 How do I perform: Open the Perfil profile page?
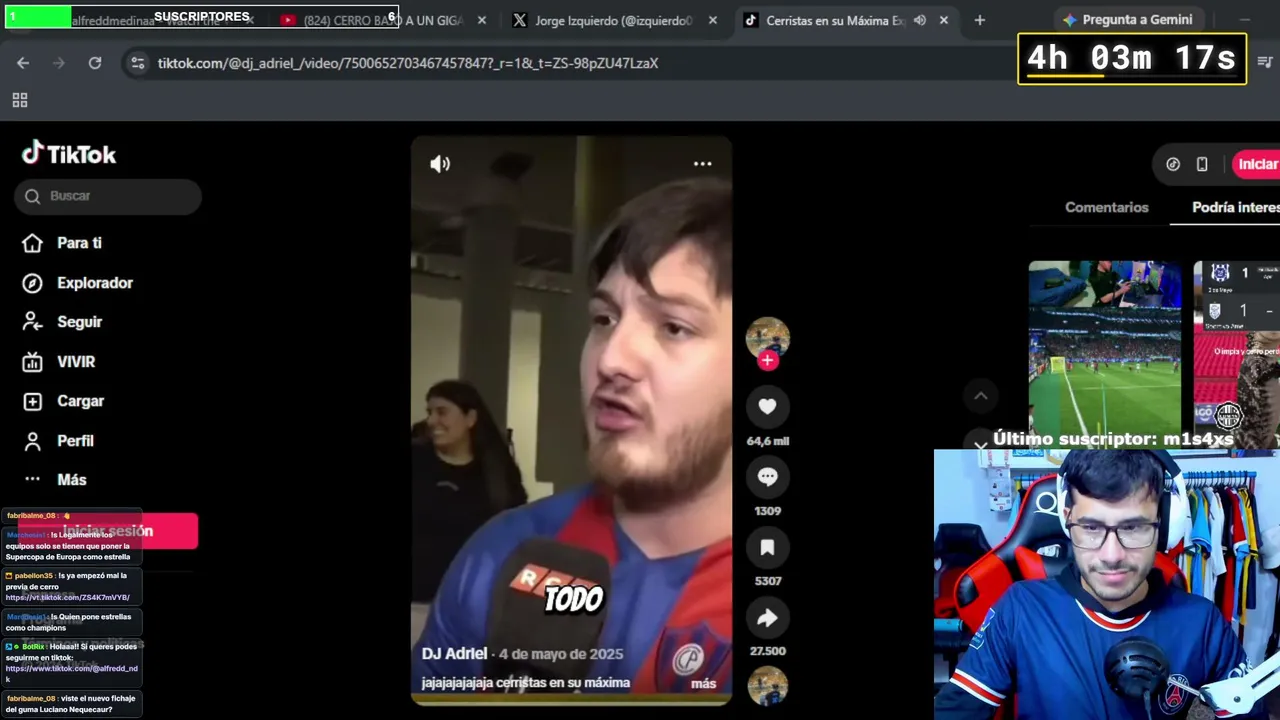tap(59, 441)
